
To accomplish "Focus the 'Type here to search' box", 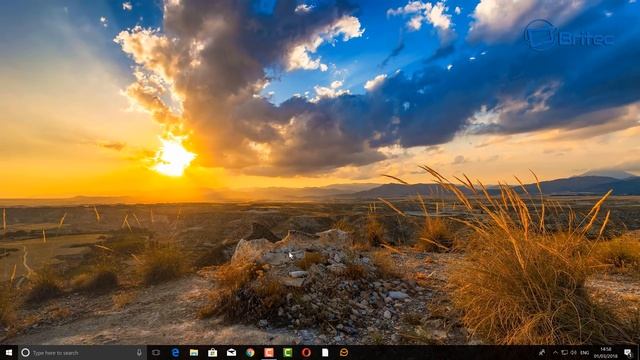I will [x=82, y=353].
